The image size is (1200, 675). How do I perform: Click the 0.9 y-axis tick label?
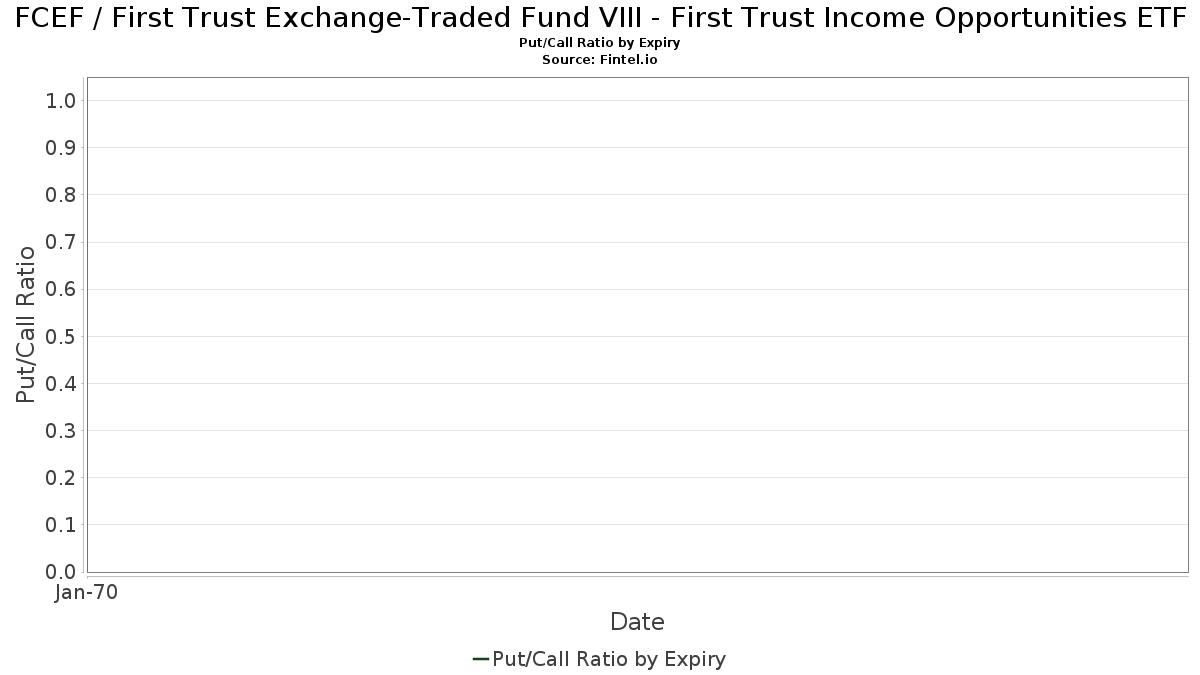[61, 147]
